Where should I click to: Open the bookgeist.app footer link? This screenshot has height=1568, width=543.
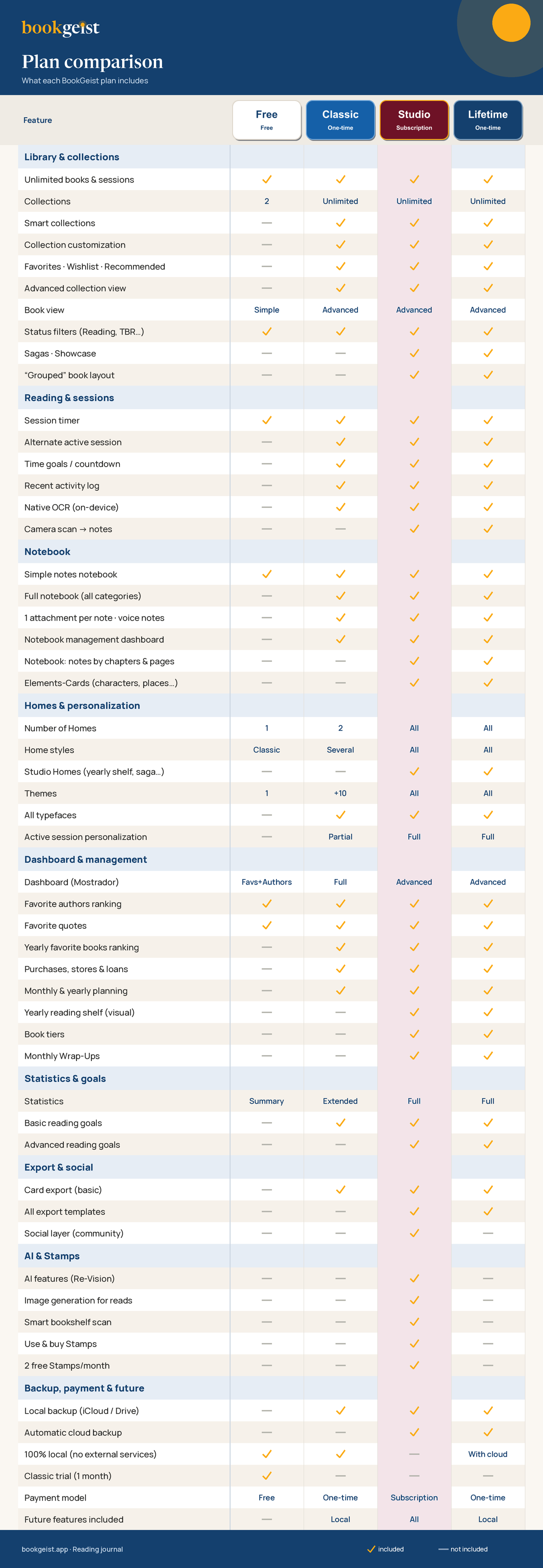[x=44, y=1549]
